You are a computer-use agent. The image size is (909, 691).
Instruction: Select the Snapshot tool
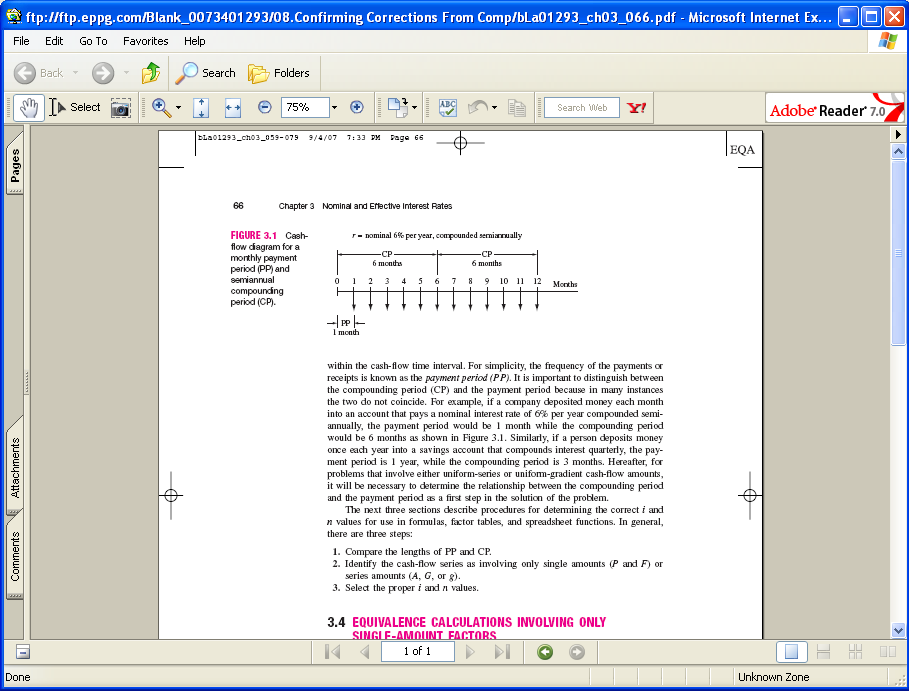(121, 107)
